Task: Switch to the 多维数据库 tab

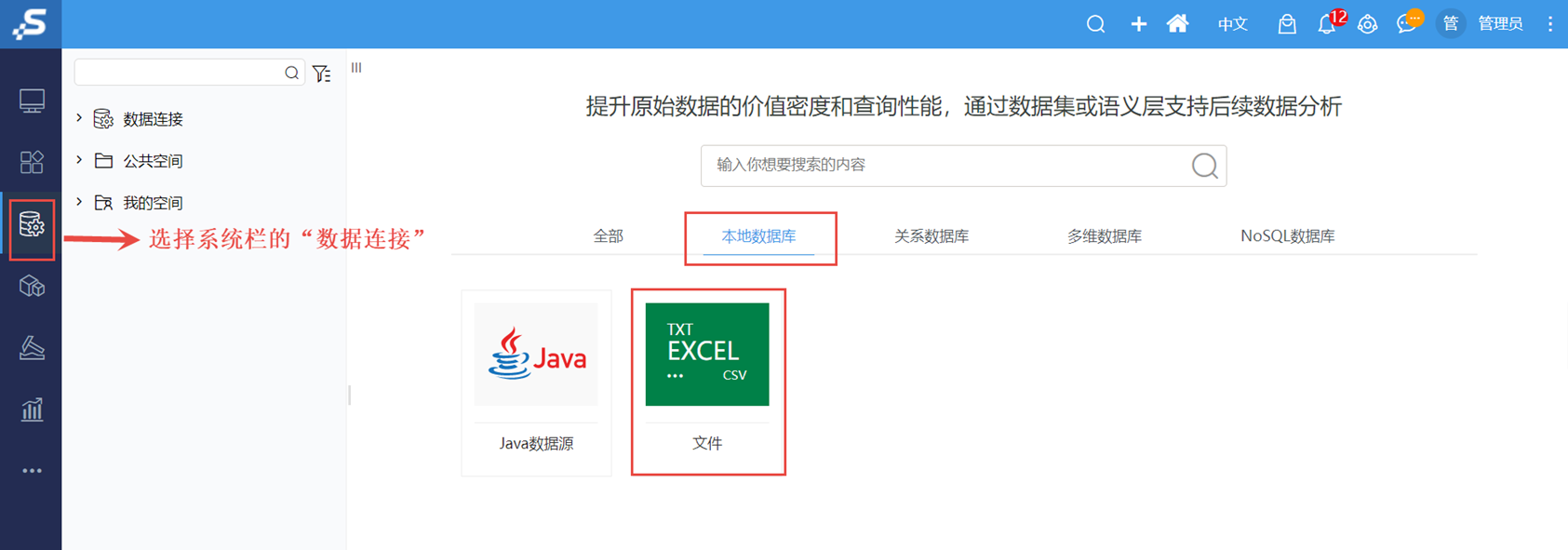Action: click(1105, 236)
